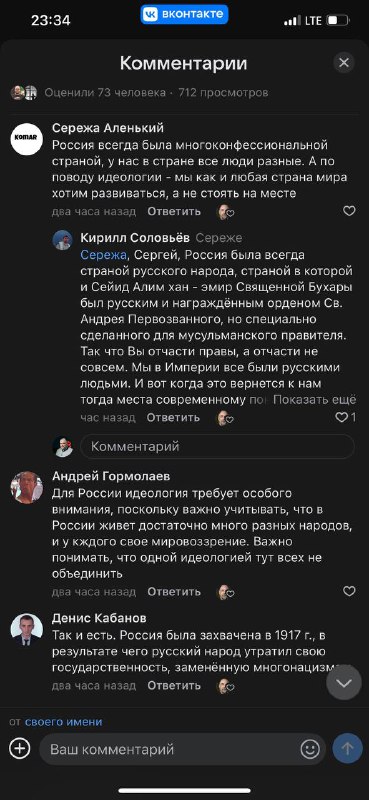This screenshot has height=800, width=369.
Task: Open the своего имени author selector
Action: 63,722
